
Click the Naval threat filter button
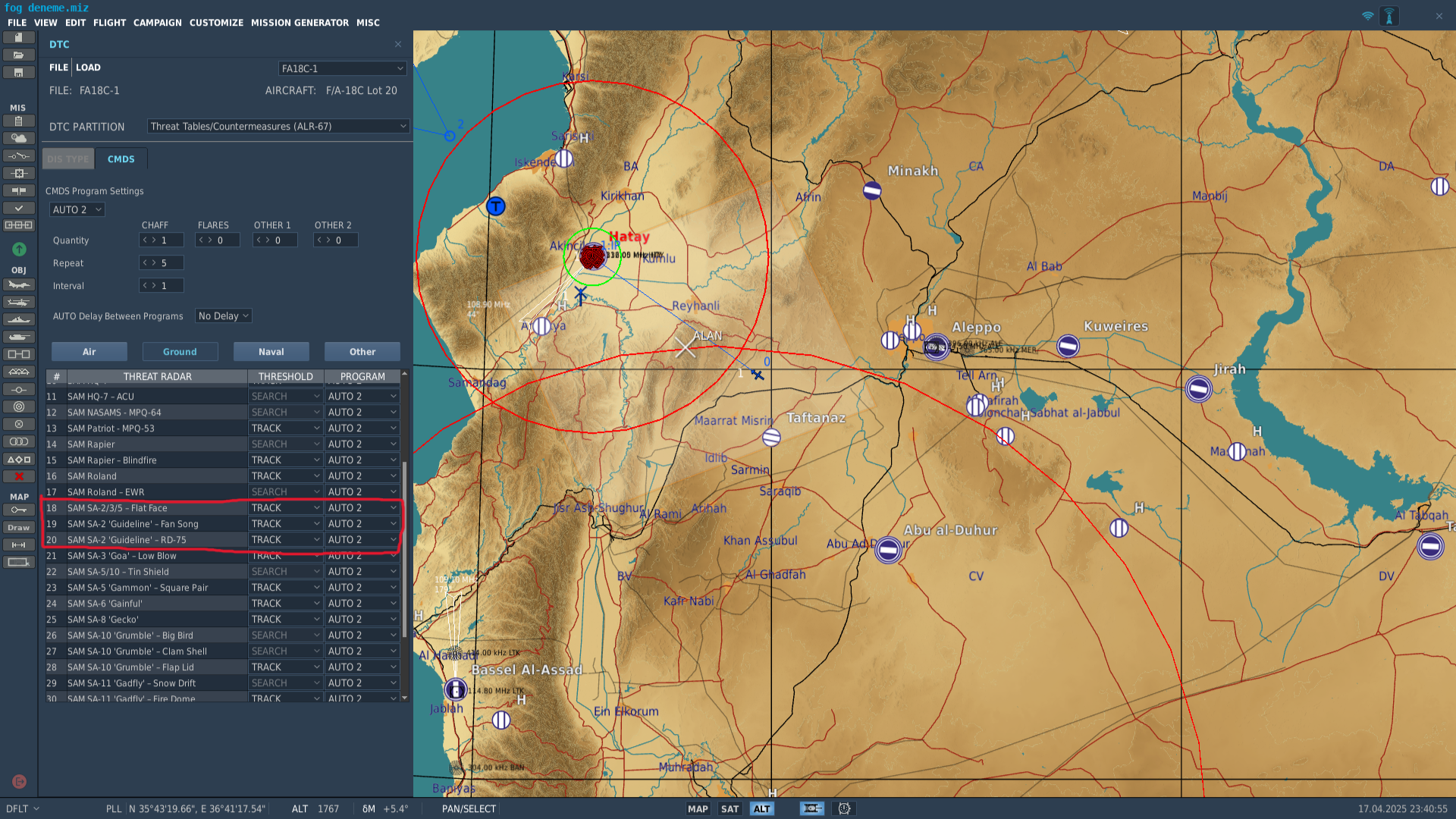tap(271, 352)
